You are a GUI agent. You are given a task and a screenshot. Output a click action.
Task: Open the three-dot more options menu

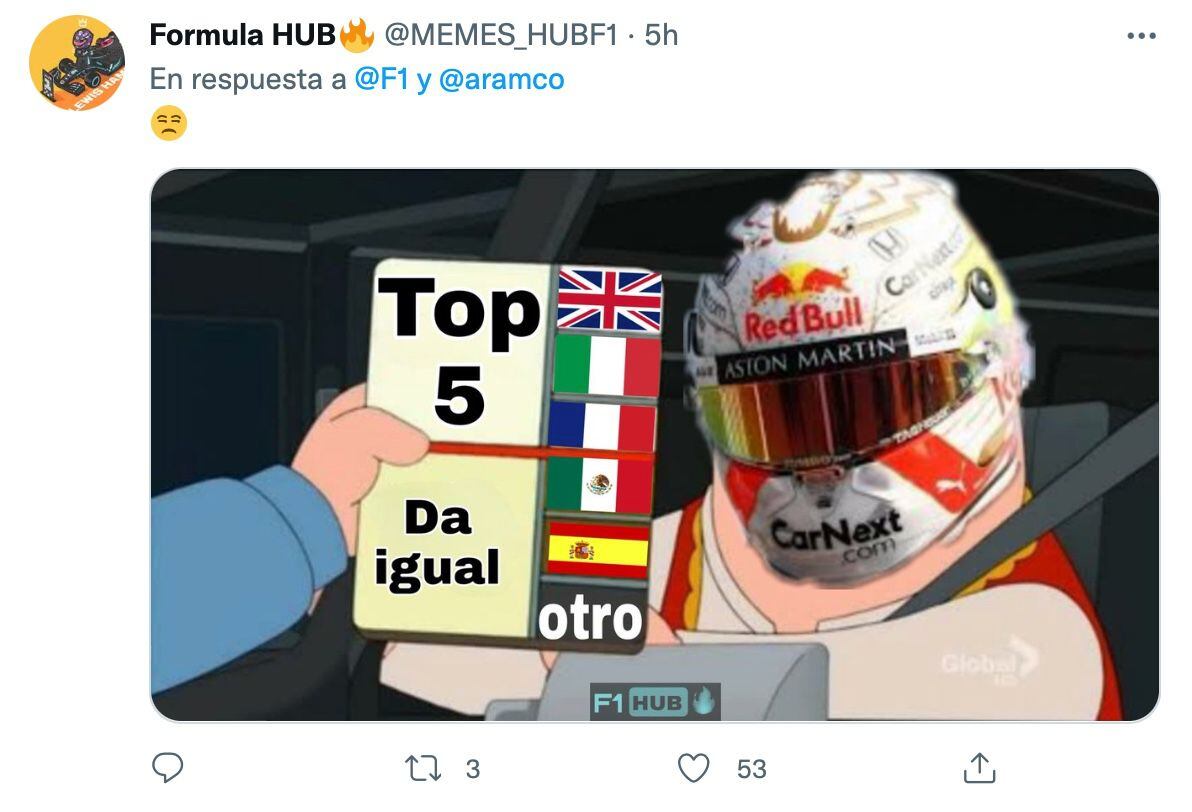pyautogui.click(x=1141, y=36)
